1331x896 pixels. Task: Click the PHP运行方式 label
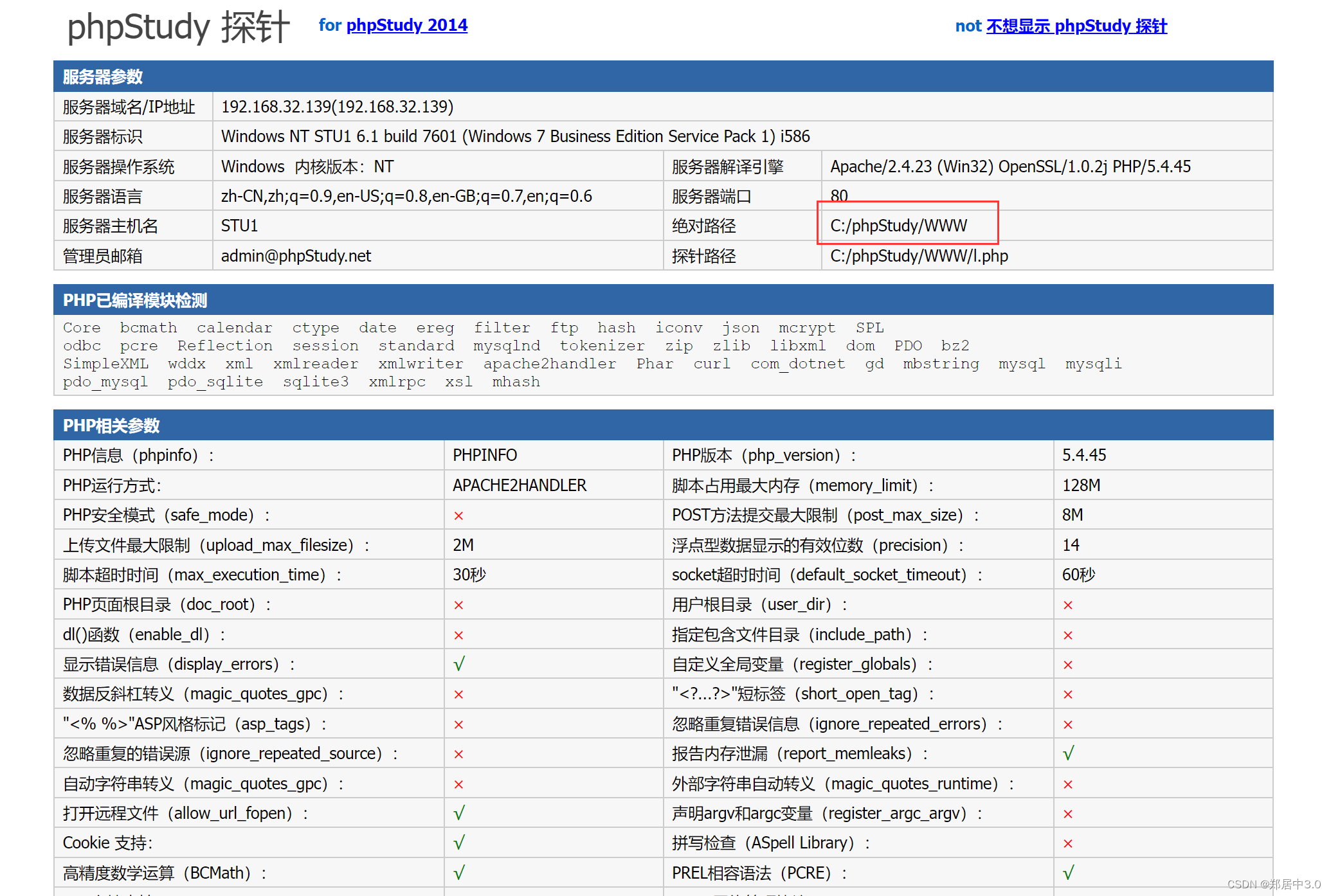click(x=112, y=485)
